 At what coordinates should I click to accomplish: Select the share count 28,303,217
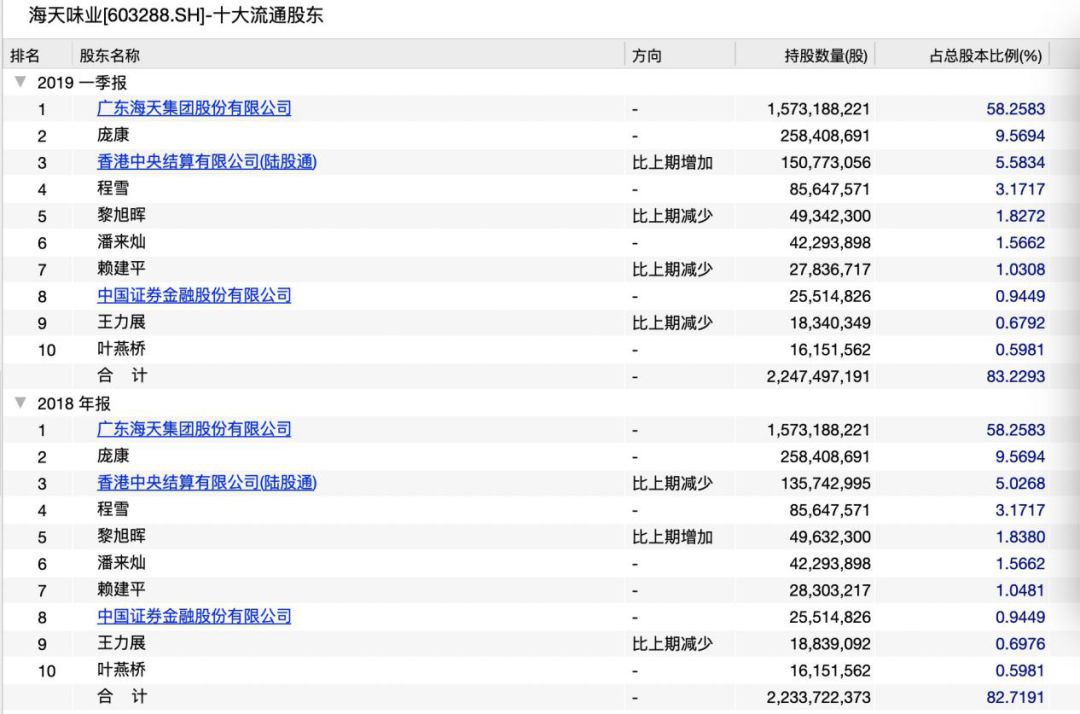coord(830,590)
